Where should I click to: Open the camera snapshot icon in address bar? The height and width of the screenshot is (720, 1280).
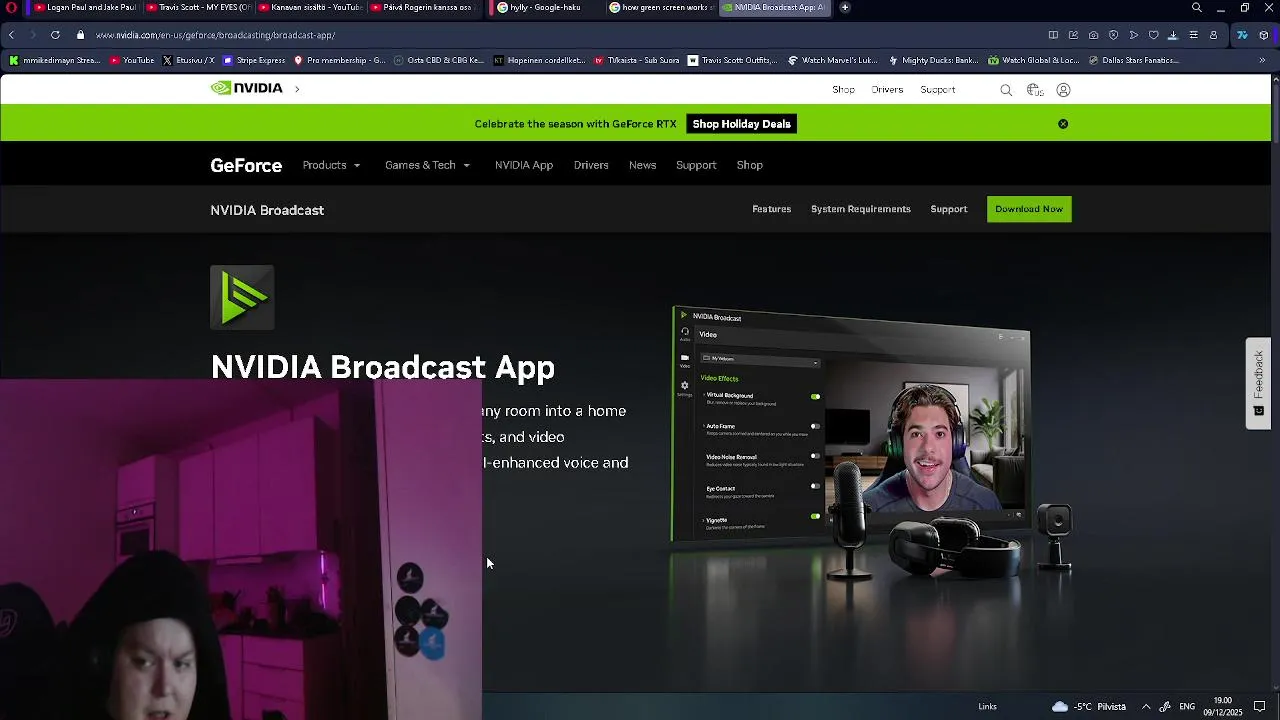(x=1093, y=35)
